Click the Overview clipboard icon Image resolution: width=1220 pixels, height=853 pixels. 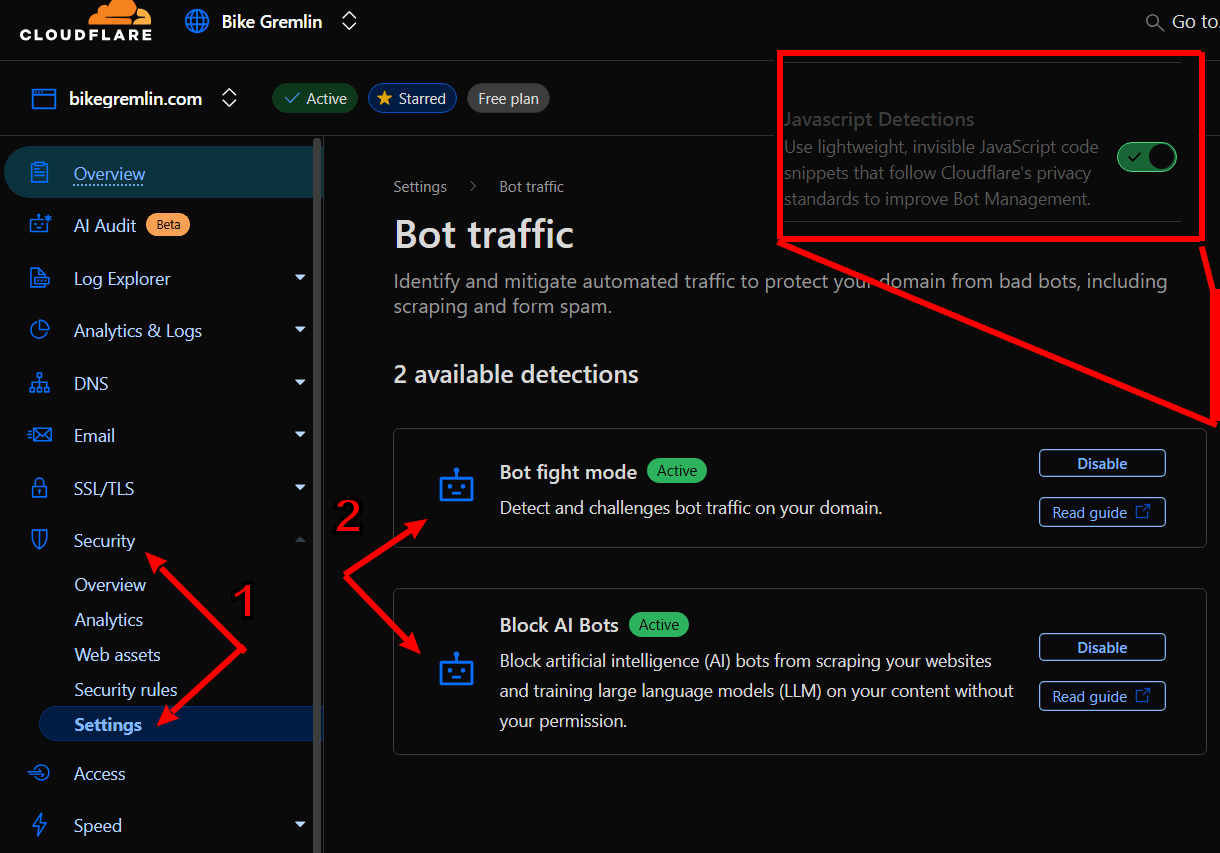coord(39,173)
